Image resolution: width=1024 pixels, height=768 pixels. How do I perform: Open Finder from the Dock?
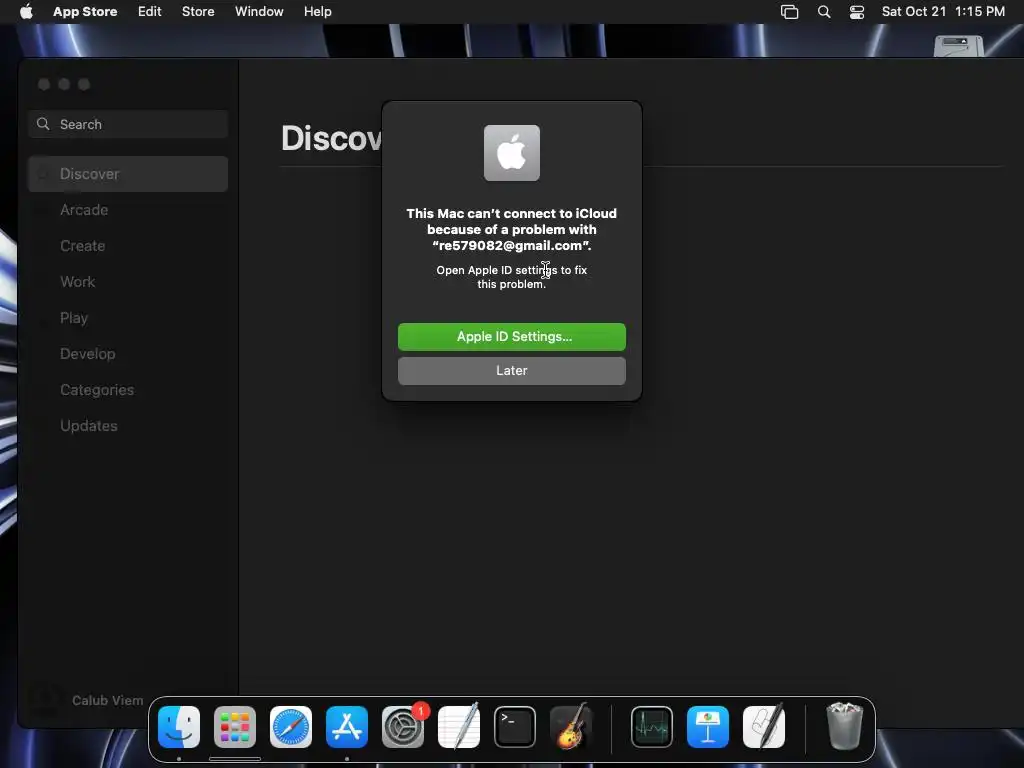pyautogui.click(x=179, y=727)
